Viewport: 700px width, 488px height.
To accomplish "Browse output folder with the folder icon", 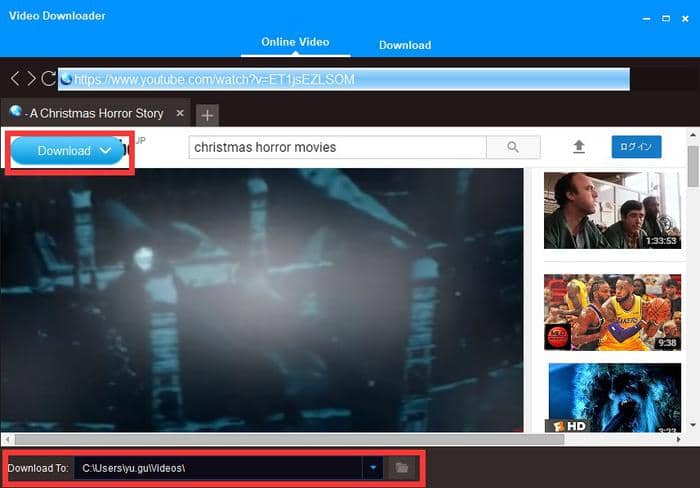I will click(402, 468).
